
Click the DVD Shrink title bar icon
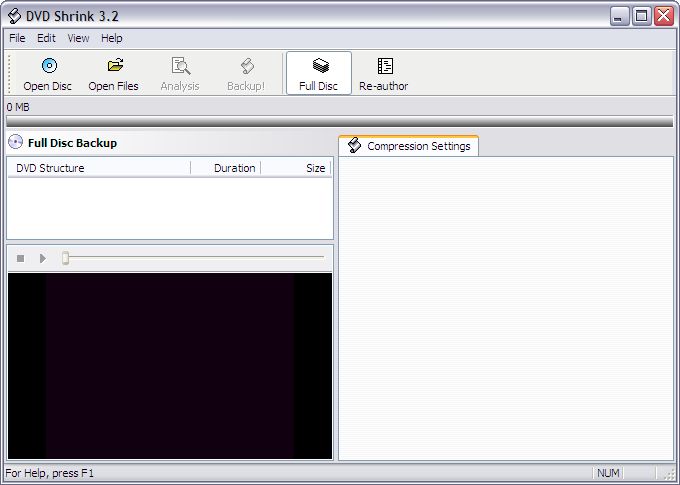pos(14,16)
